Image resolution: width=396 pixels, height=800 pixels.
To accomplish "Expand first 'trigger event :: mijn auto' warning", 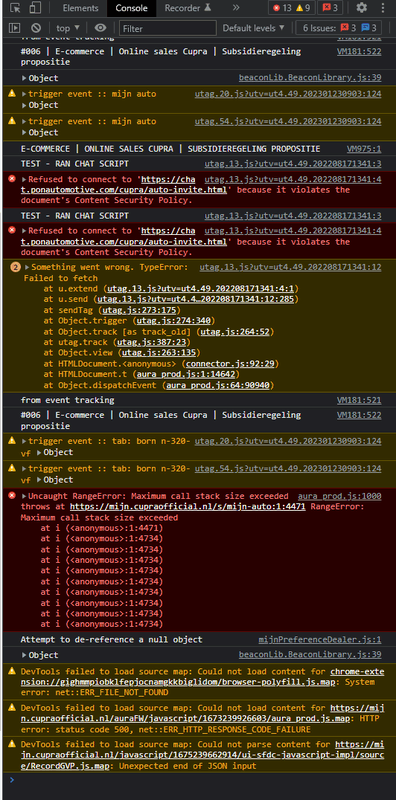I will pos(24,94).
